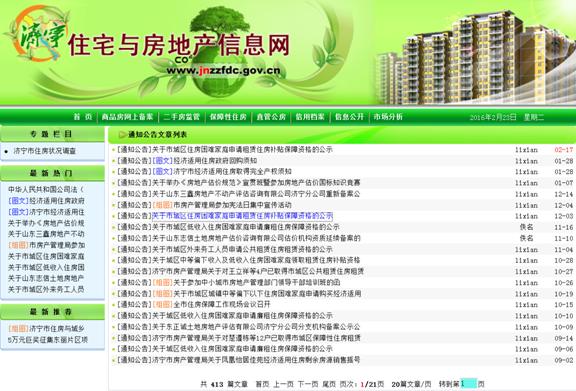Open the 市场分析 navigation item
The image size is (576, 391).
[388, 117]
